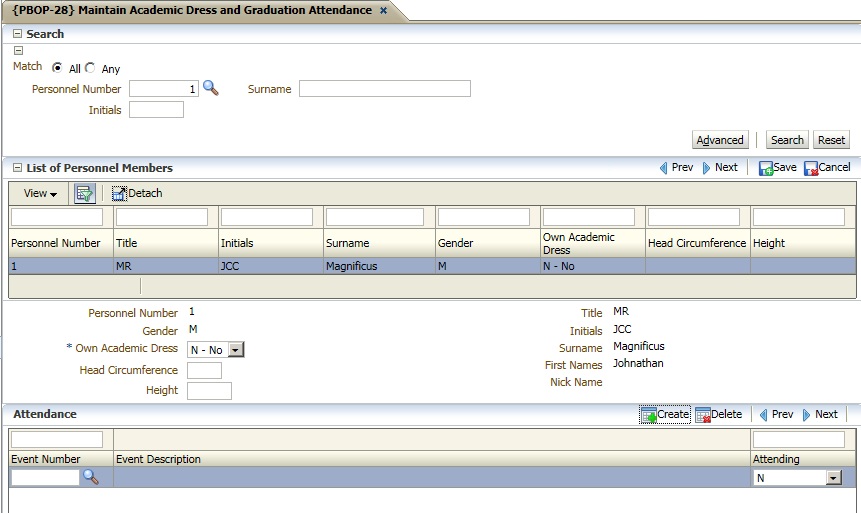Cancel personnel member changes
Image resolution: width=861 pixels, height=513 pixels.
tap(827, 168)
